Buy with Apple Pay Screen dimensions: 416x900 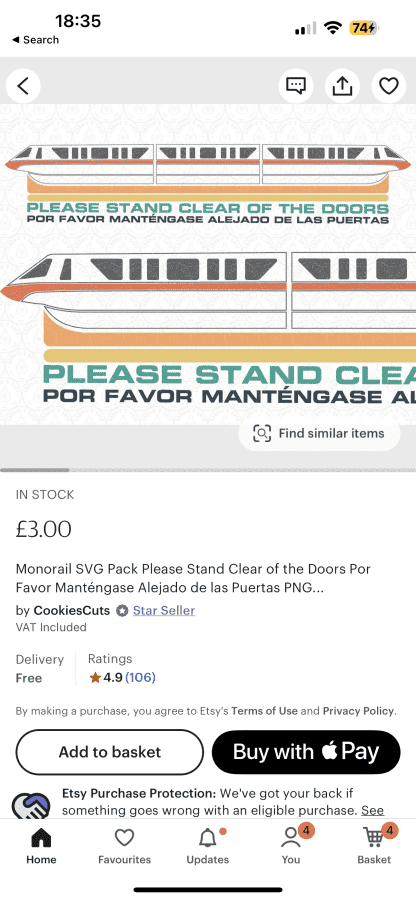(x=306, y=752)
